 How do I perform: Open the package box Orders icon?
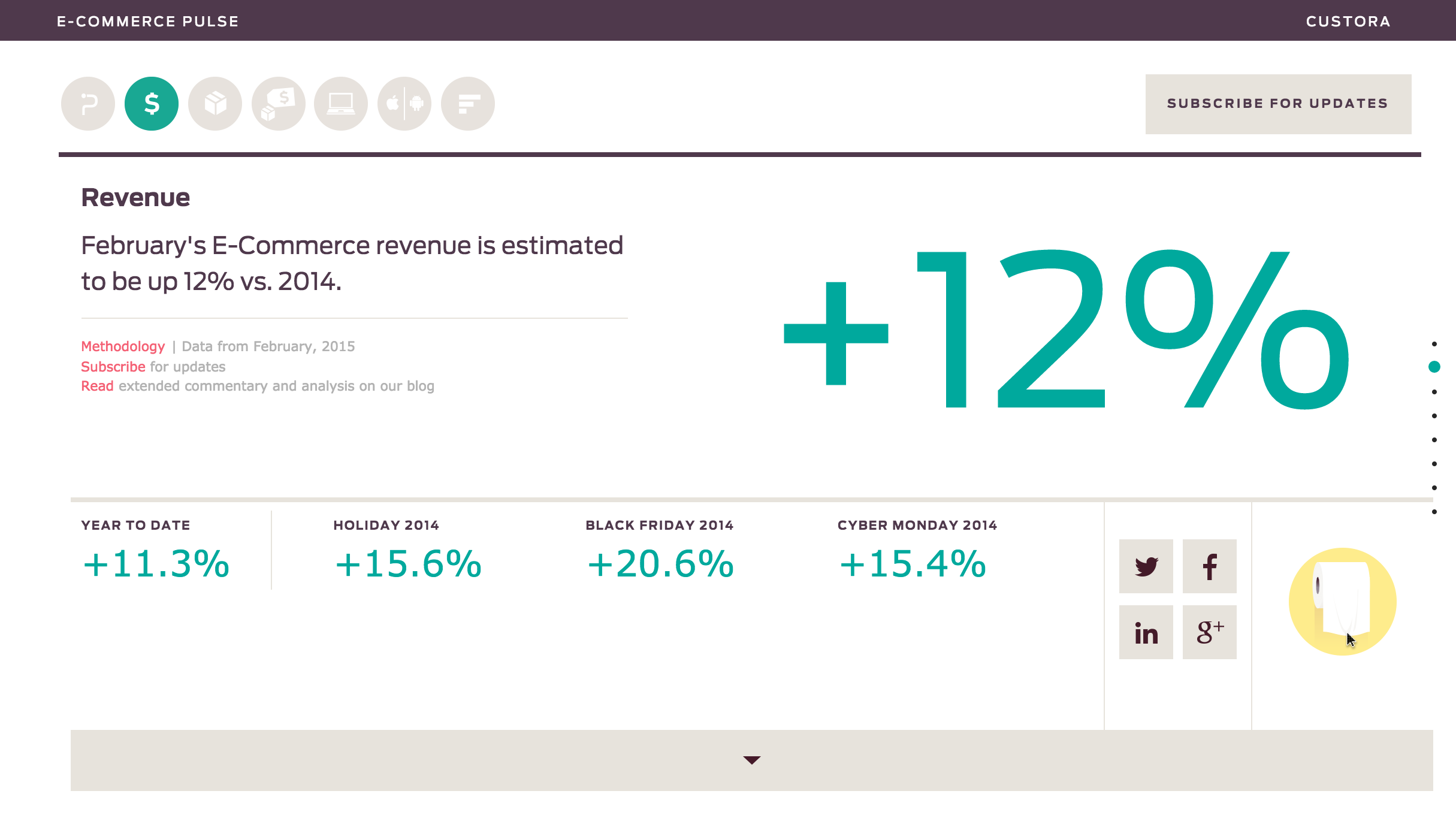coord(215,104)
